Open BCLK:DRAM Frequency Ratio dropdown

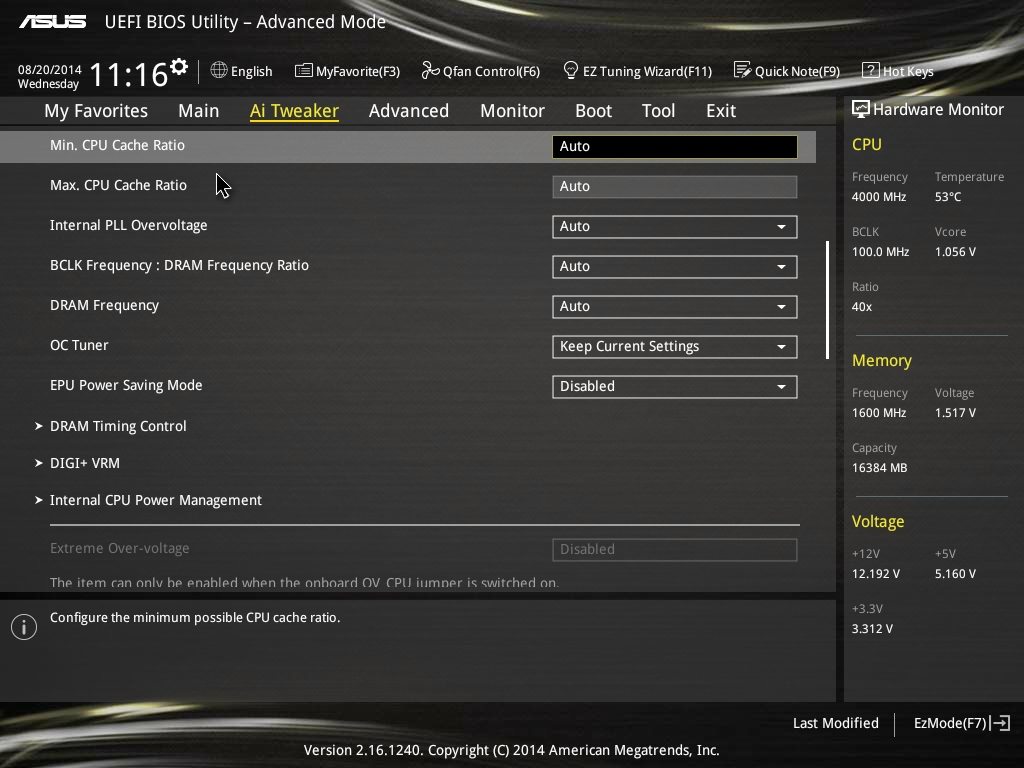(x=675, y=266)
